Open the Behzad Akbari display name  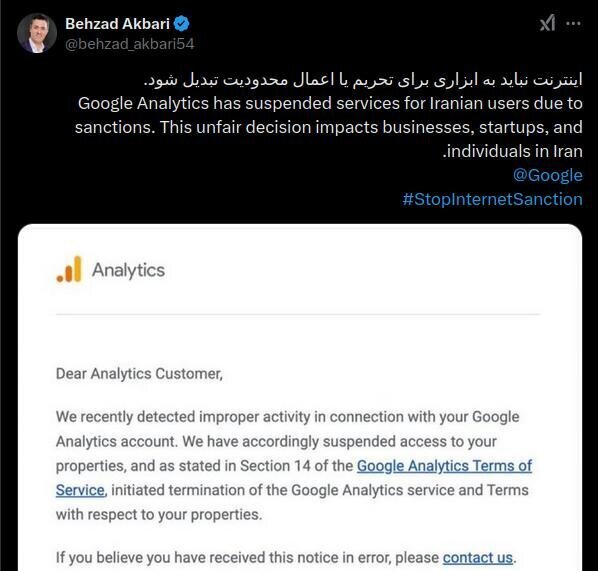coord(117,24)
